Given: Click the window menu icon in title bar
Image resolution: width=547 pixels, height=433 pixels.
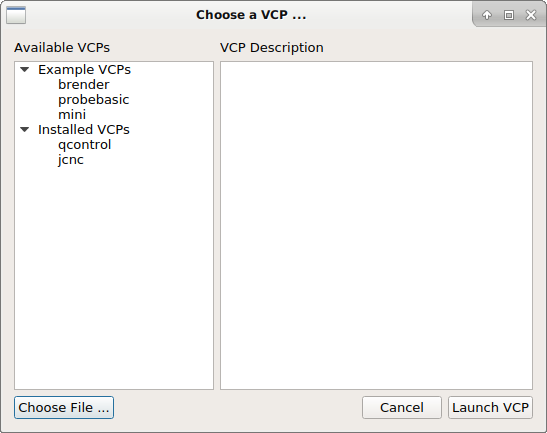Looking at the screenshot, I should [16, 15].
